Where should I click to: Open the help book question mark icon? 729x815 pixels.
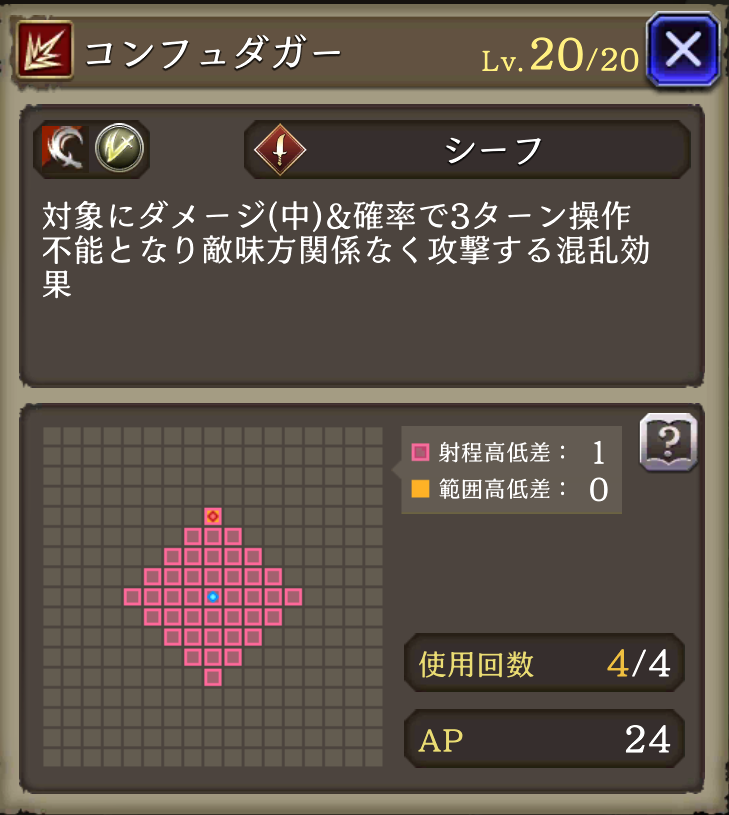(668, 442)
